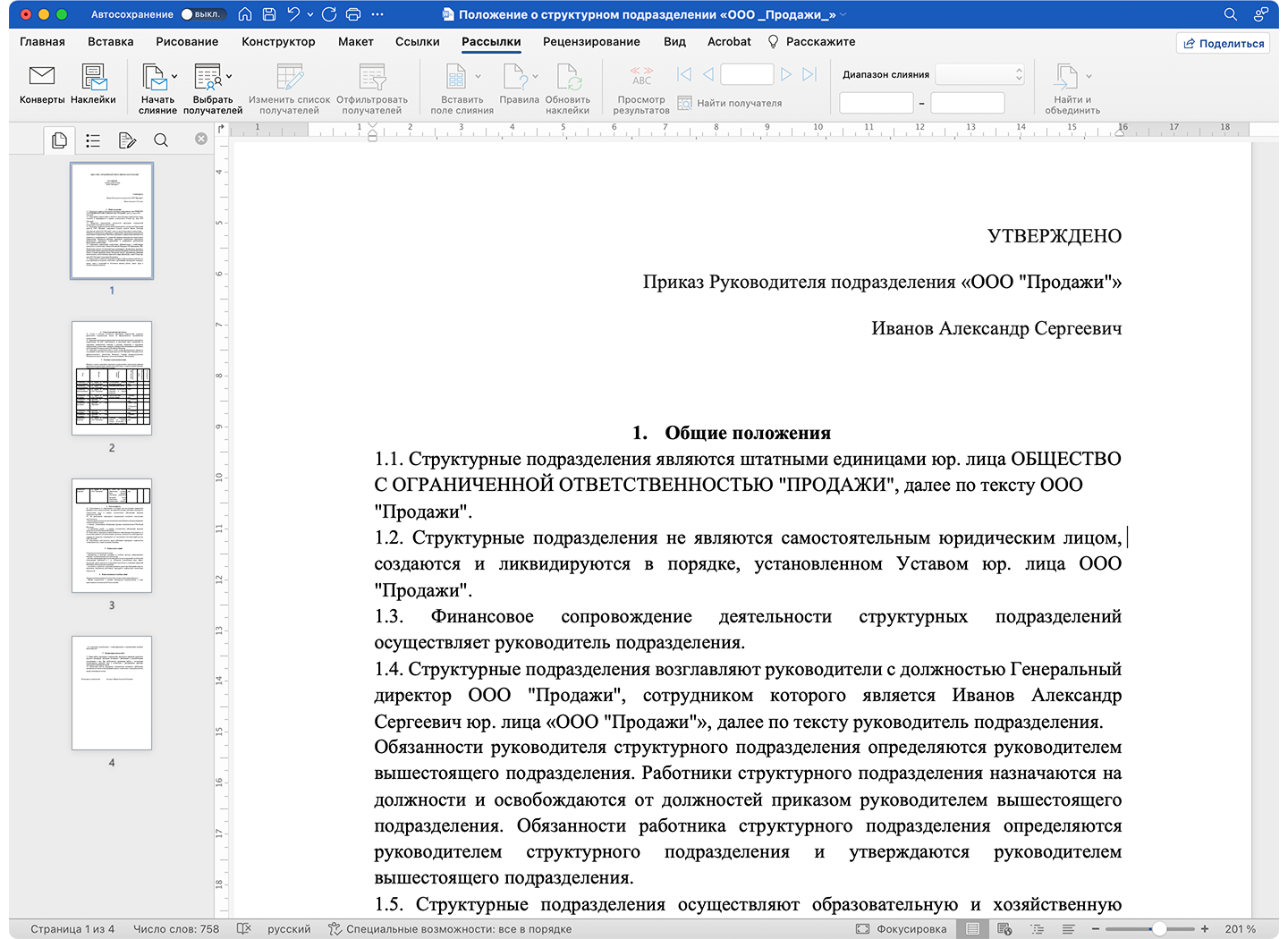
Task: Show tracked changes pane in sidebar
Action: [x=127, y=140]
